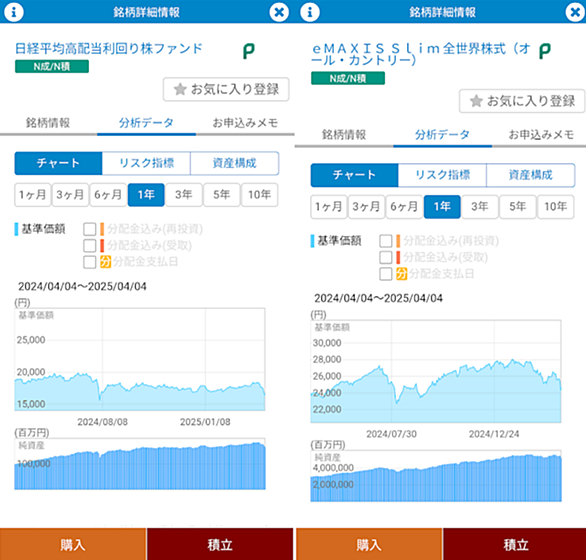Select チャート segment in left panel
The width and height of the screenshot is (586, 560).
point(58,163)
